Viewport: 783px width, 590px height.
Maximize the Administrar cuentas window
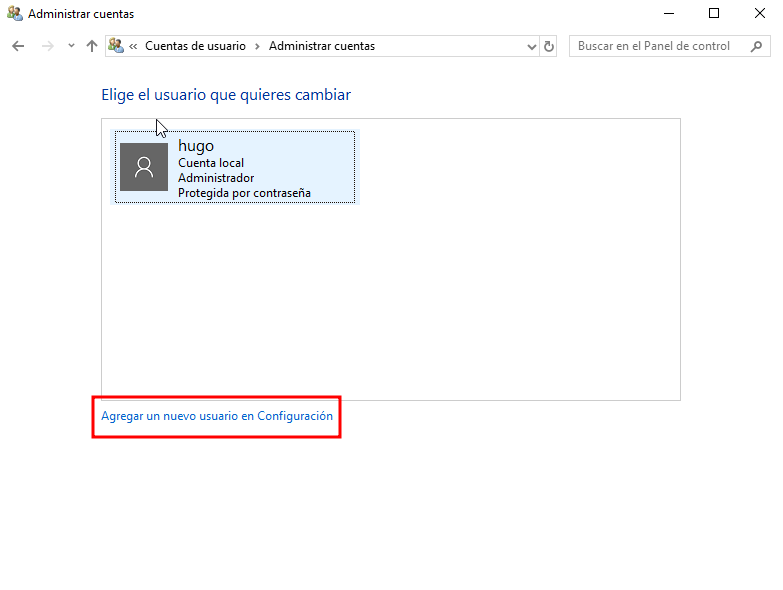pos(714,14)
